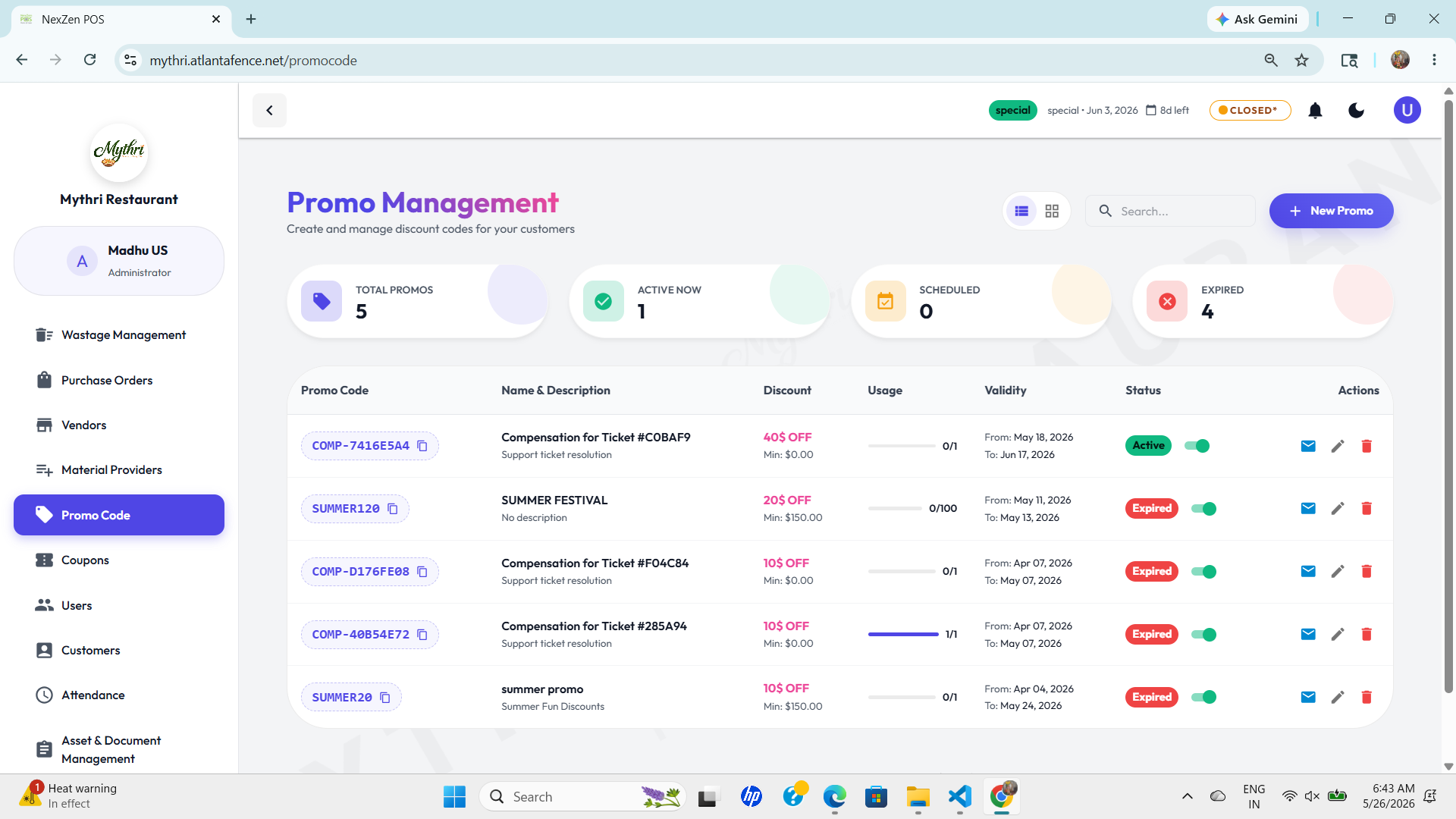Screen dimensions: 1456x819
Task: Collapse the sidebar with back chevron
Action: pos(269,111)
